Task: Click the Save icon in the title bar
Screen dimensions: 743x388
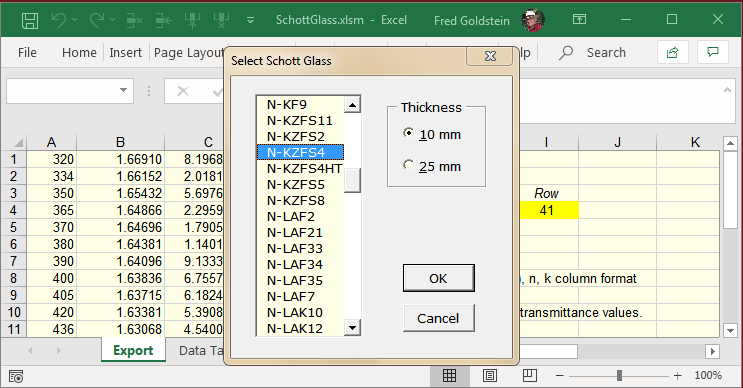Action: 30,20
